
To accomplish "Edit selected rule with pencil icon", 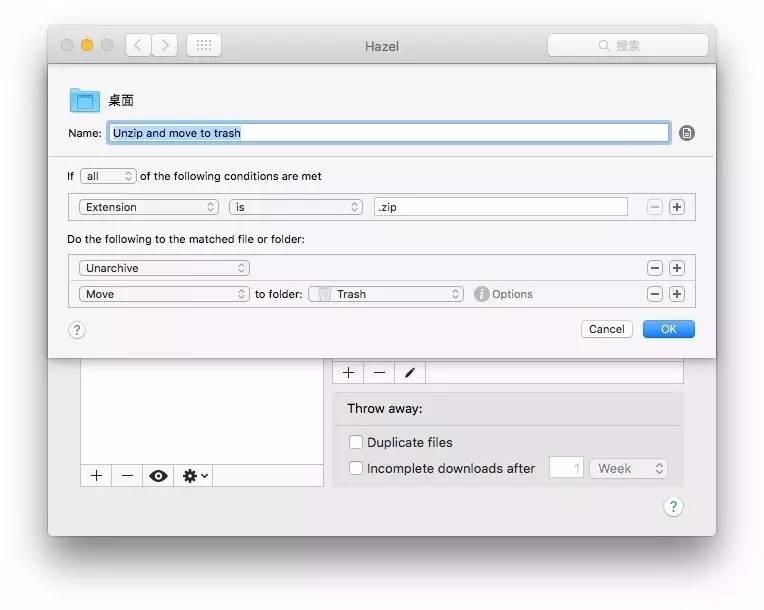I will [410, 373].
